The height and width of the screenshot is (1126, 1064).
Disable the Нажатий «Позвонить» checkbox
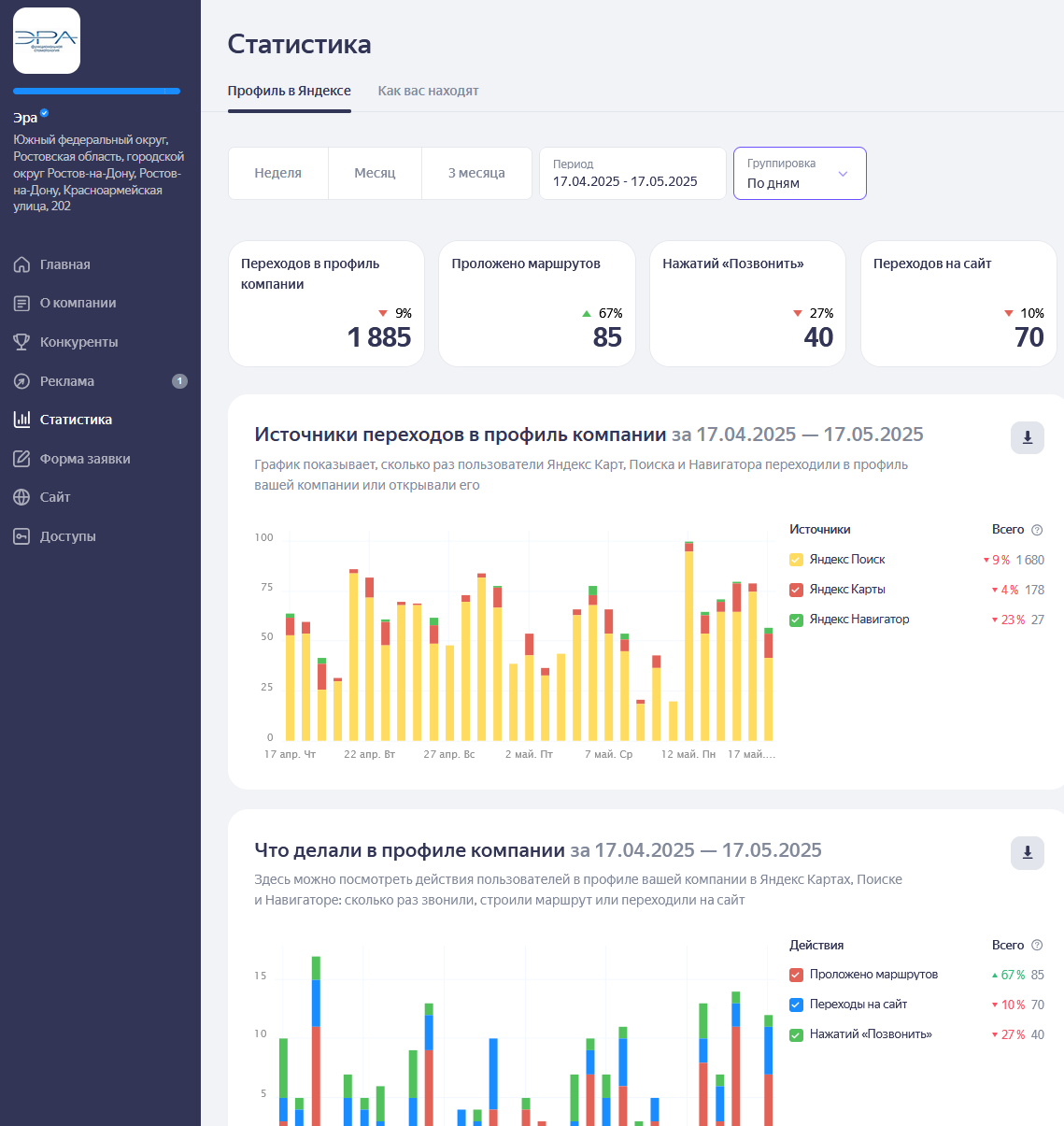coord(797,1034)
